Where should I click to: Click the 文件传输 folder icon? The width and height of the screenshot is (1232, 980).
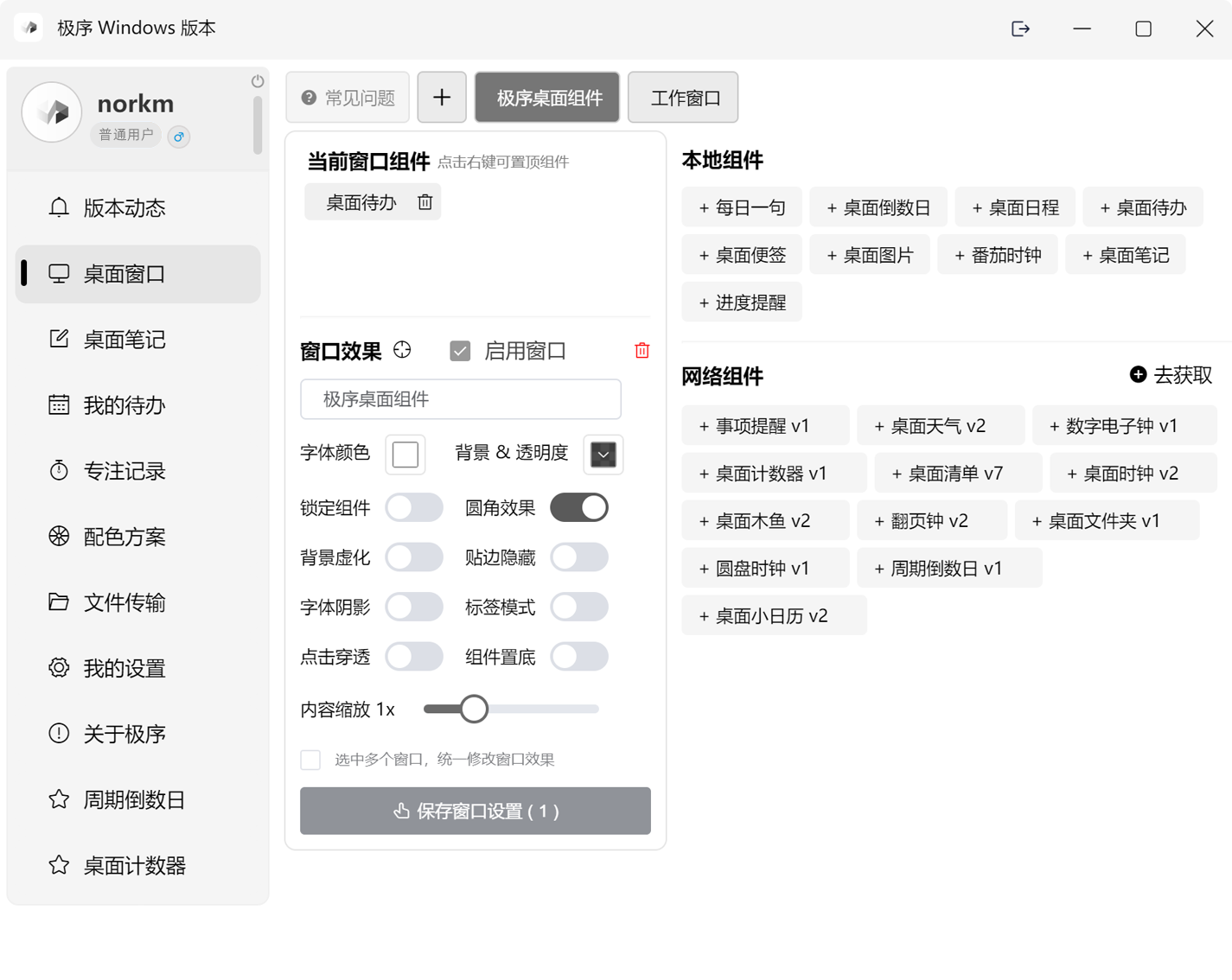pyautogui.click(x=59, y=601)
